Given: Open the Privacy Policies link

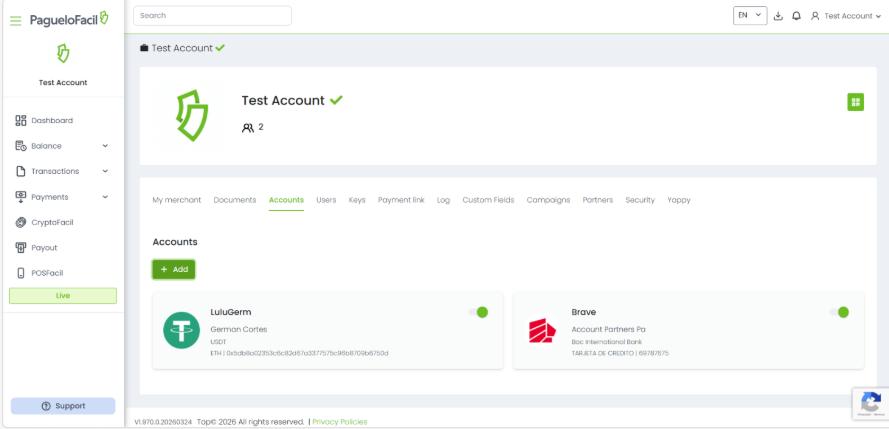Looking at the screenshot, I should tap(339, 422).
